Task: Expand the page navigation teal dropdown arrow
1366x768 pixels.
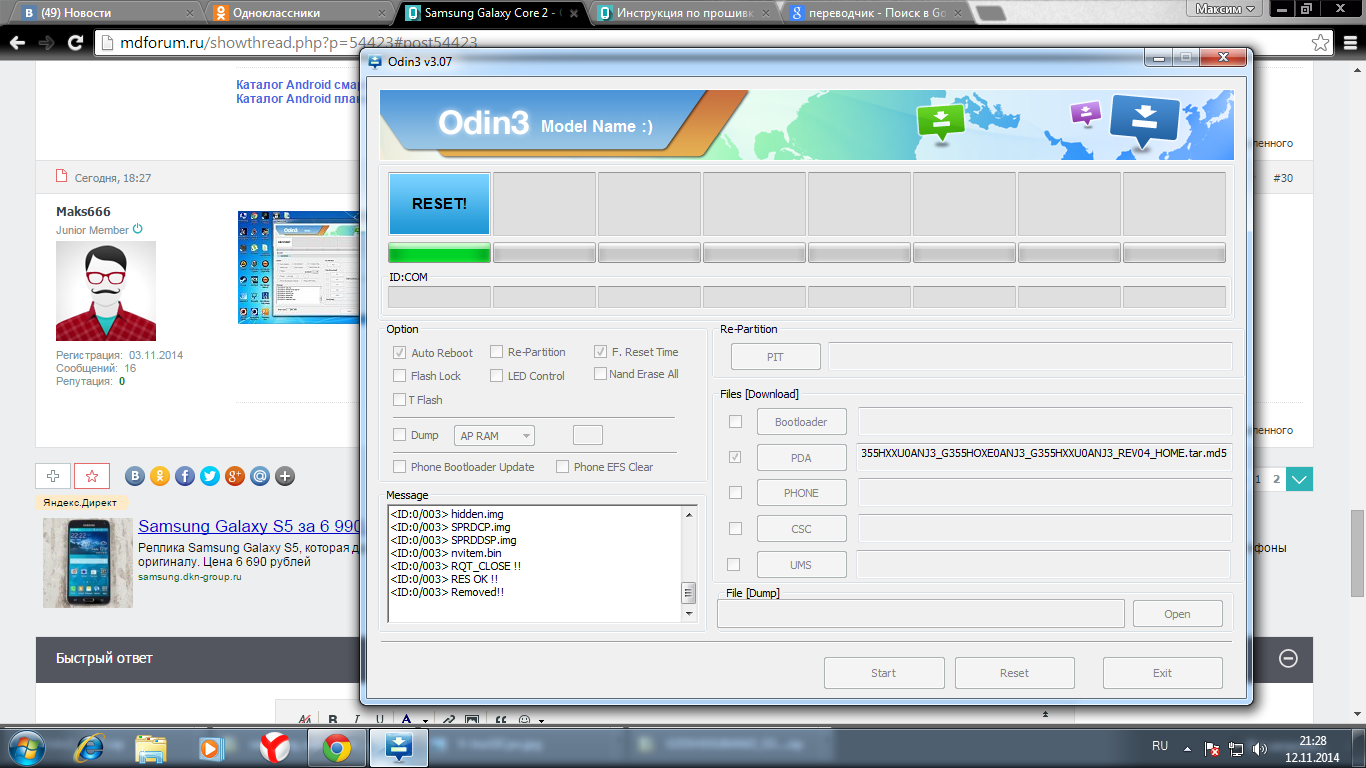Action: pos(1299,479)
